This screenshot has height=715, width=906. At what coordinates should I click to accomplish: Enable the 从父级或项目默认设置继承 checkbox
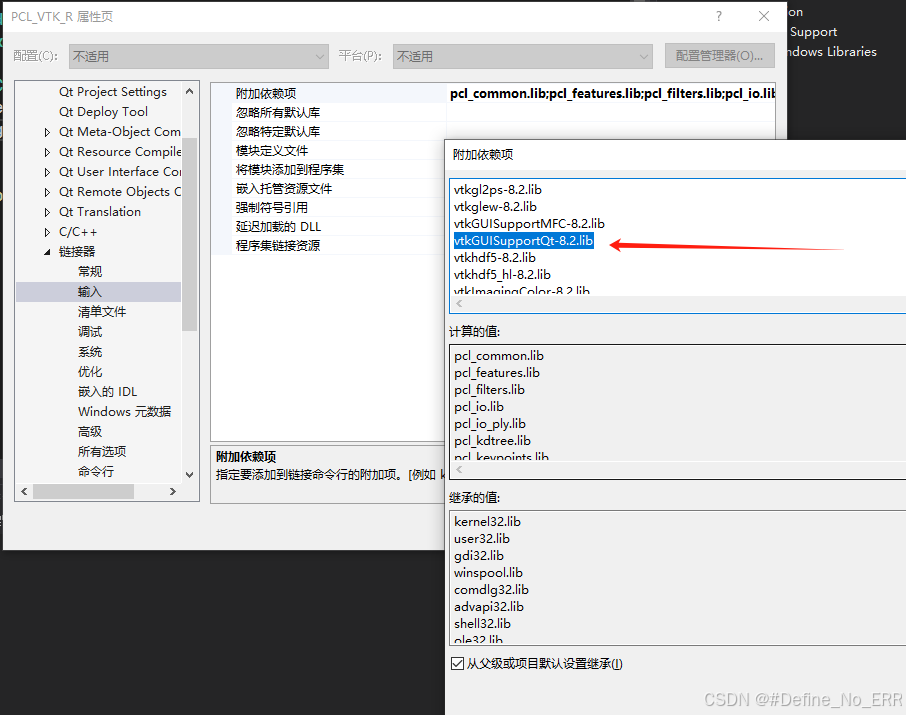[457, 663]
